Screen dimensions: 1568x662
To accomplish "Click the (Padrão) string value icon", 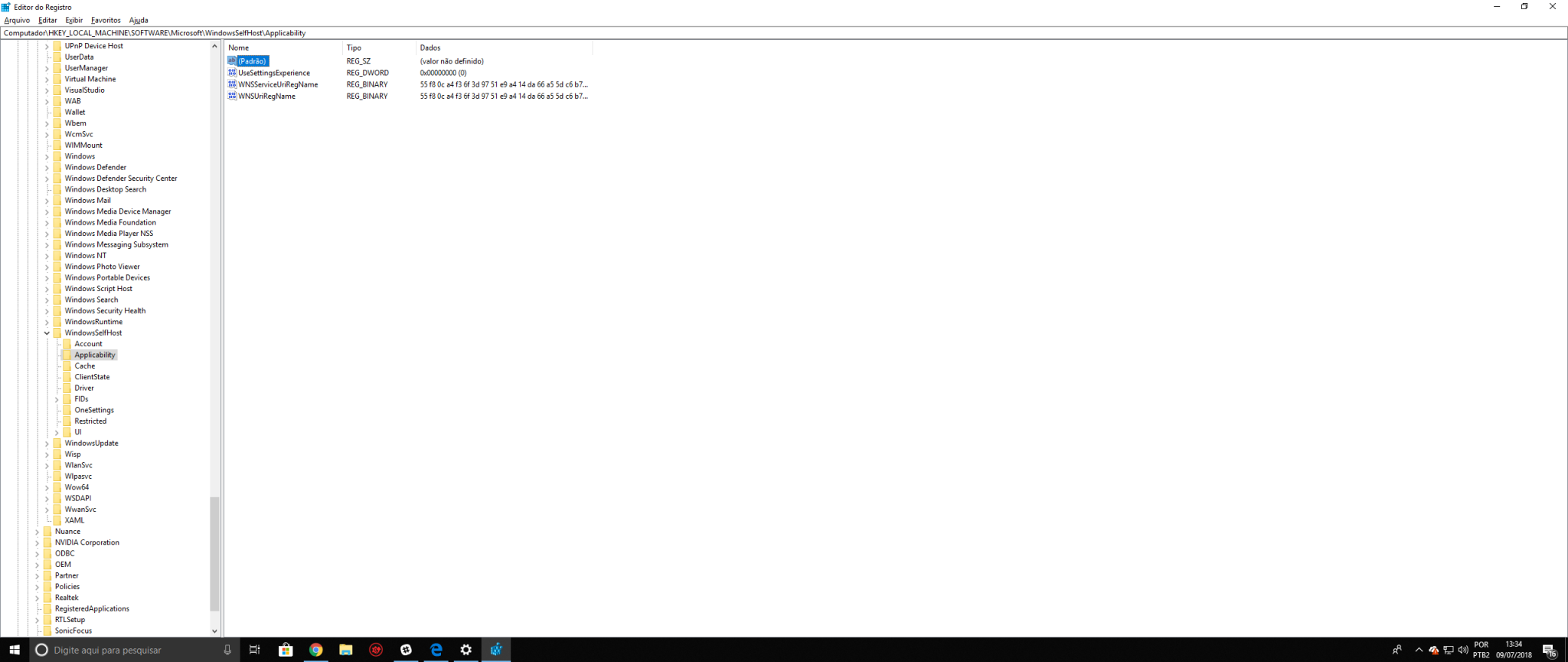I will (x=232, y=61).
